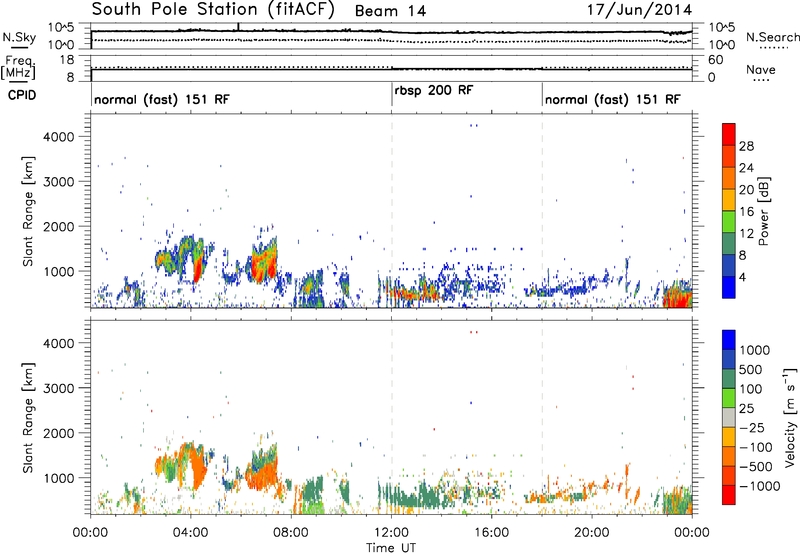Click 'rbsp 200 RF' CPID label
The width and height of the screenshot is (800, 554).
click(434, 91)
